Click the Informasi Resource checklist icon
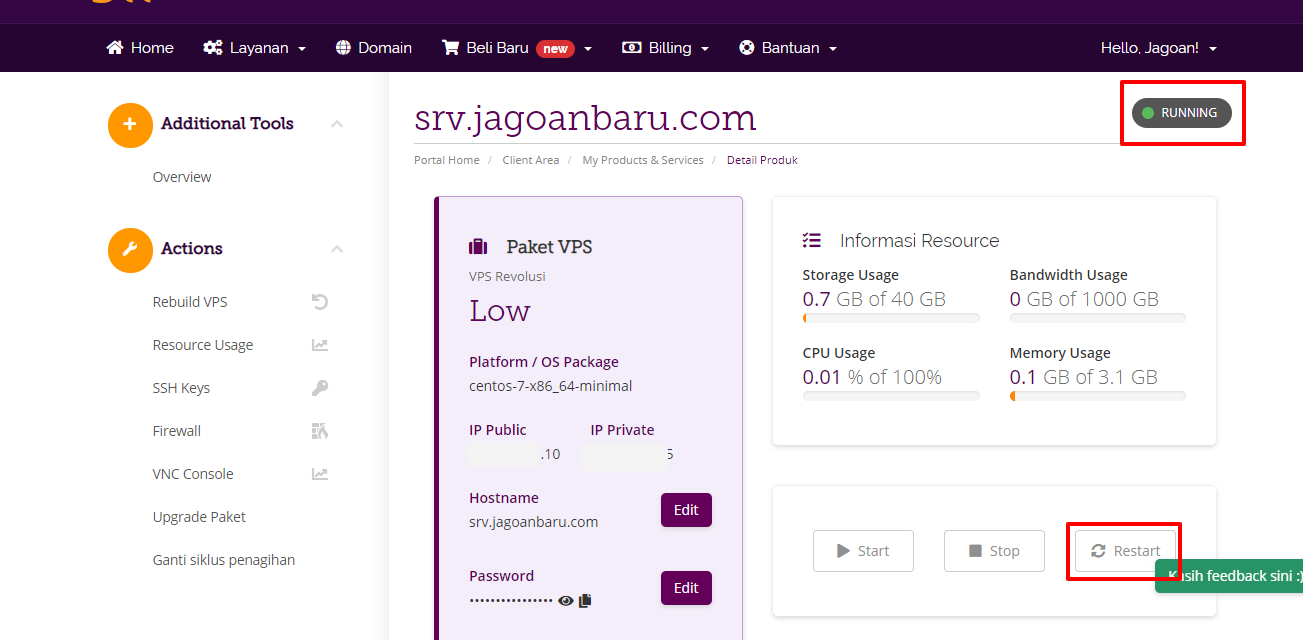Viewport: 1303px width, 640px height. (x=812, y=241)
